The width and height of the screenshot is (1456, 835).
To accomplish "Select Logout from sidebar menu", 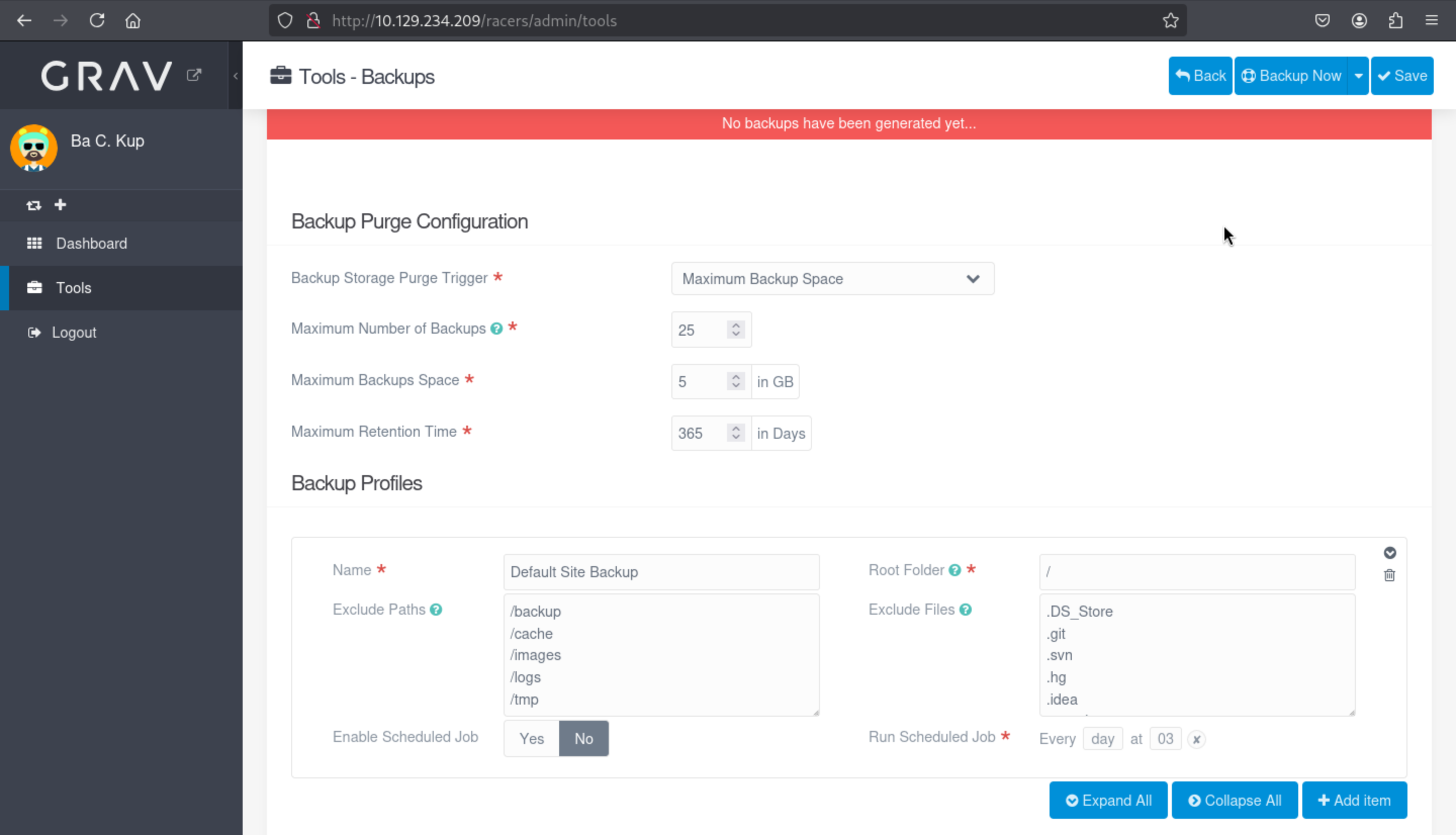I will 74,333.
